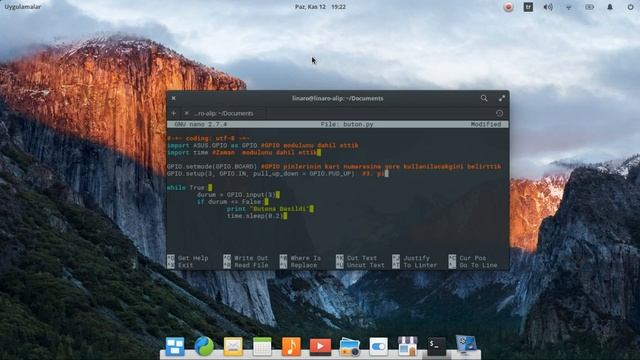
Task: Place cursor on 'time.sleep(0.2)' line
Action: pos(257,216)
